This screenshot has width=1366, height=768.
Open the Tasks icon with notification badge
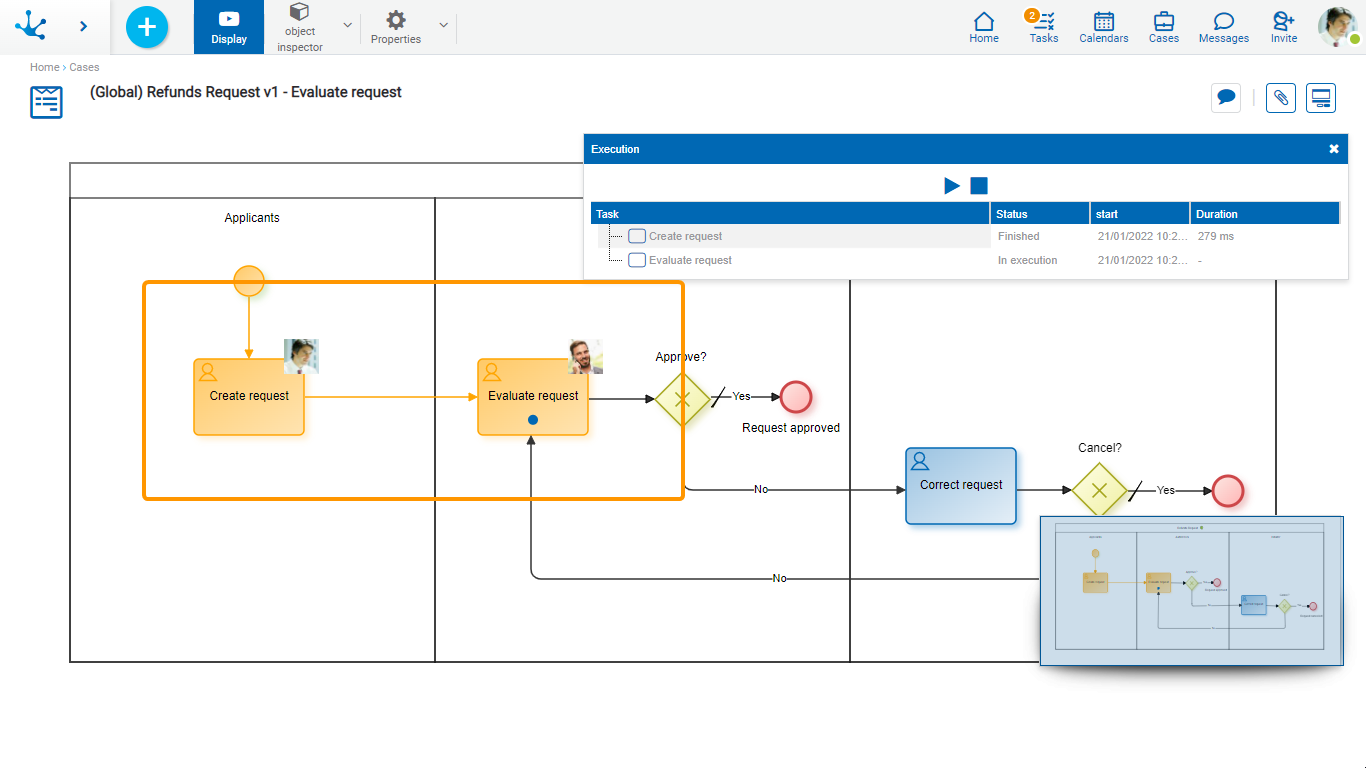[x=1043, y=27]
